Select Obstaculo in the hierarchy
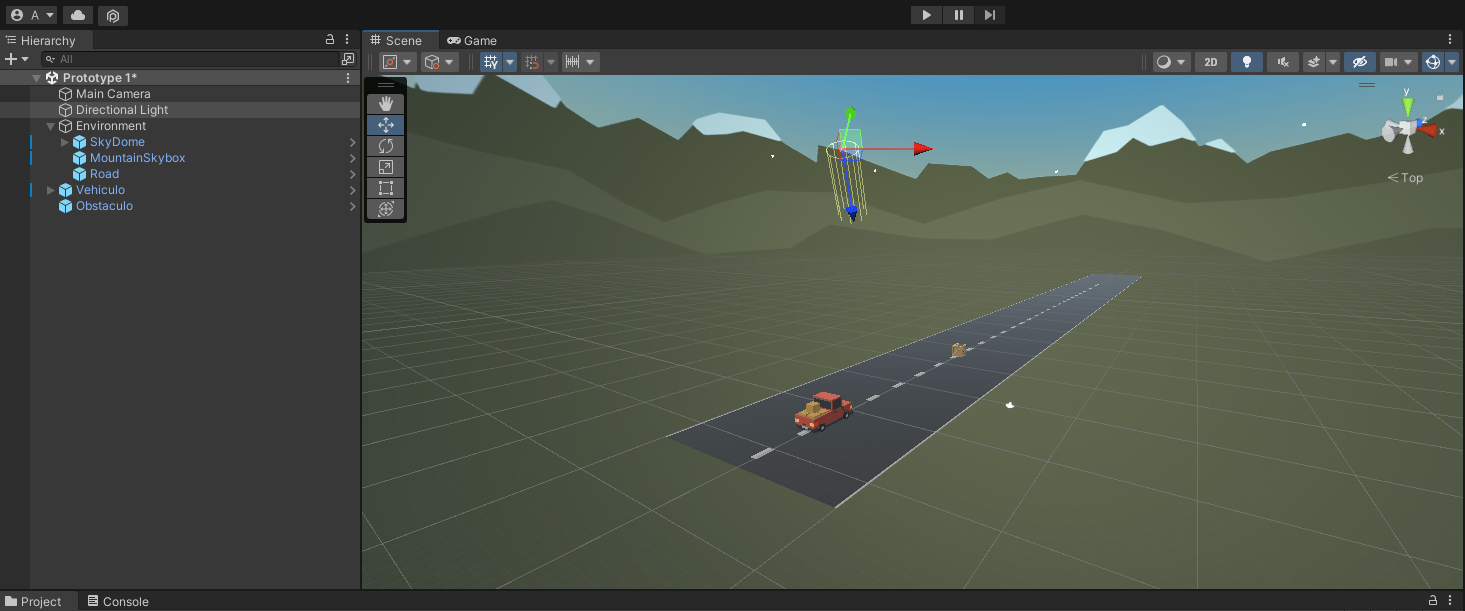This screenshot has height=611, width=1465. 104,206
